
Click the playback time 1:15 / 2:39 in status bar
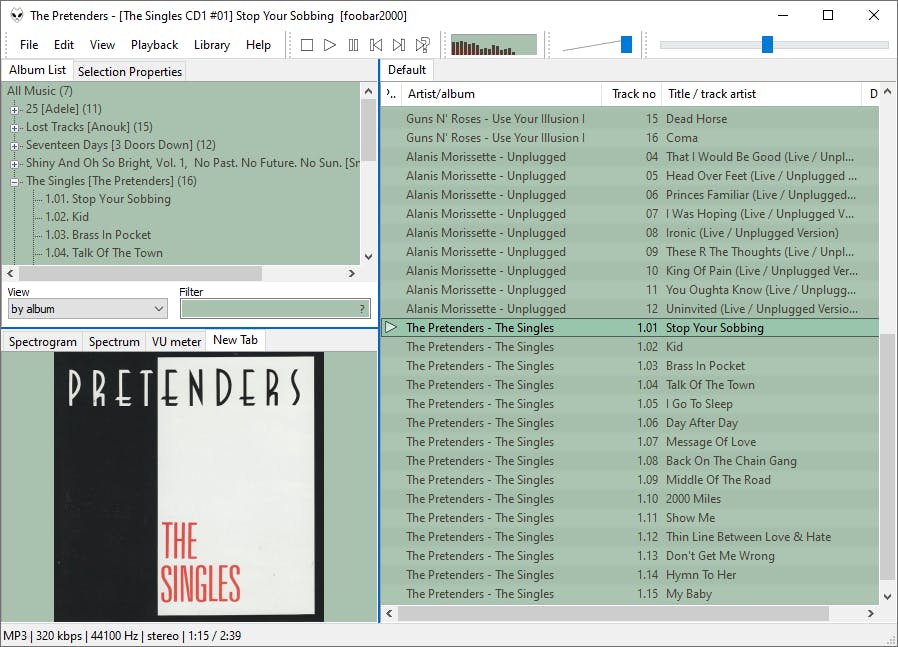point(214,636)
